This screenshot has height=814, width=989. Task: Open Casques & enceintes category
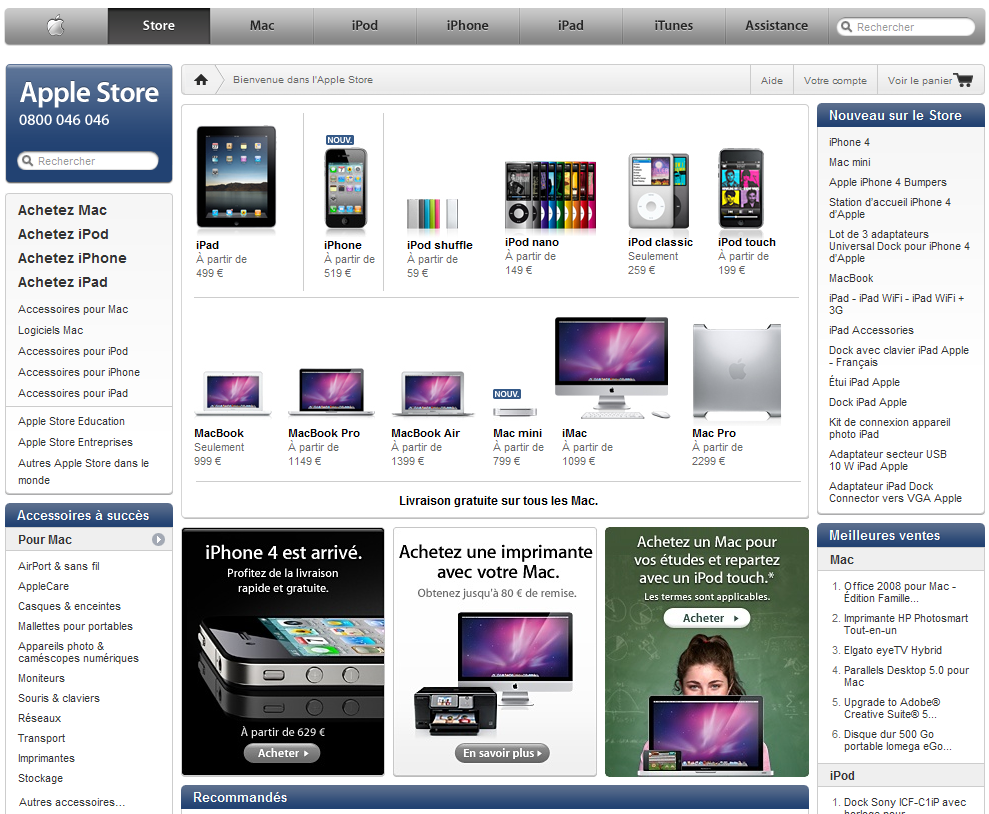tap(69, 606)
